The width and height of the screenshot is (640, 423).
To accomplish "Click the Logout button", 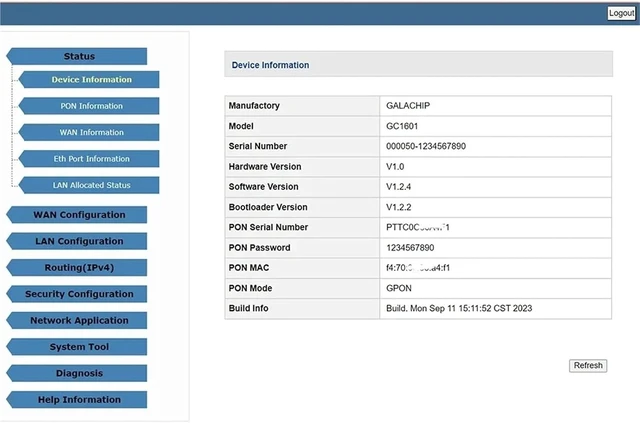I will click(621, 13).
